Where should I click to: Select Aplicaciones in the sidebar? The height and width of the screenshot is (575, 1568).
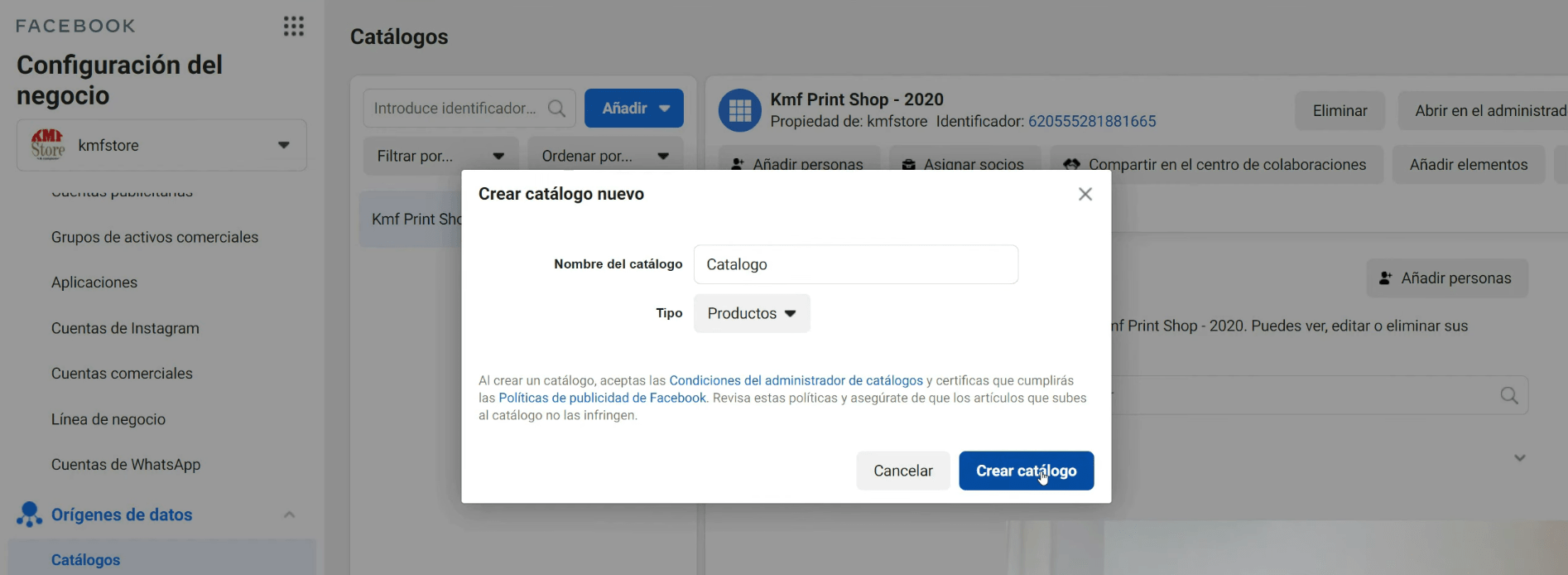coord(94,283)
